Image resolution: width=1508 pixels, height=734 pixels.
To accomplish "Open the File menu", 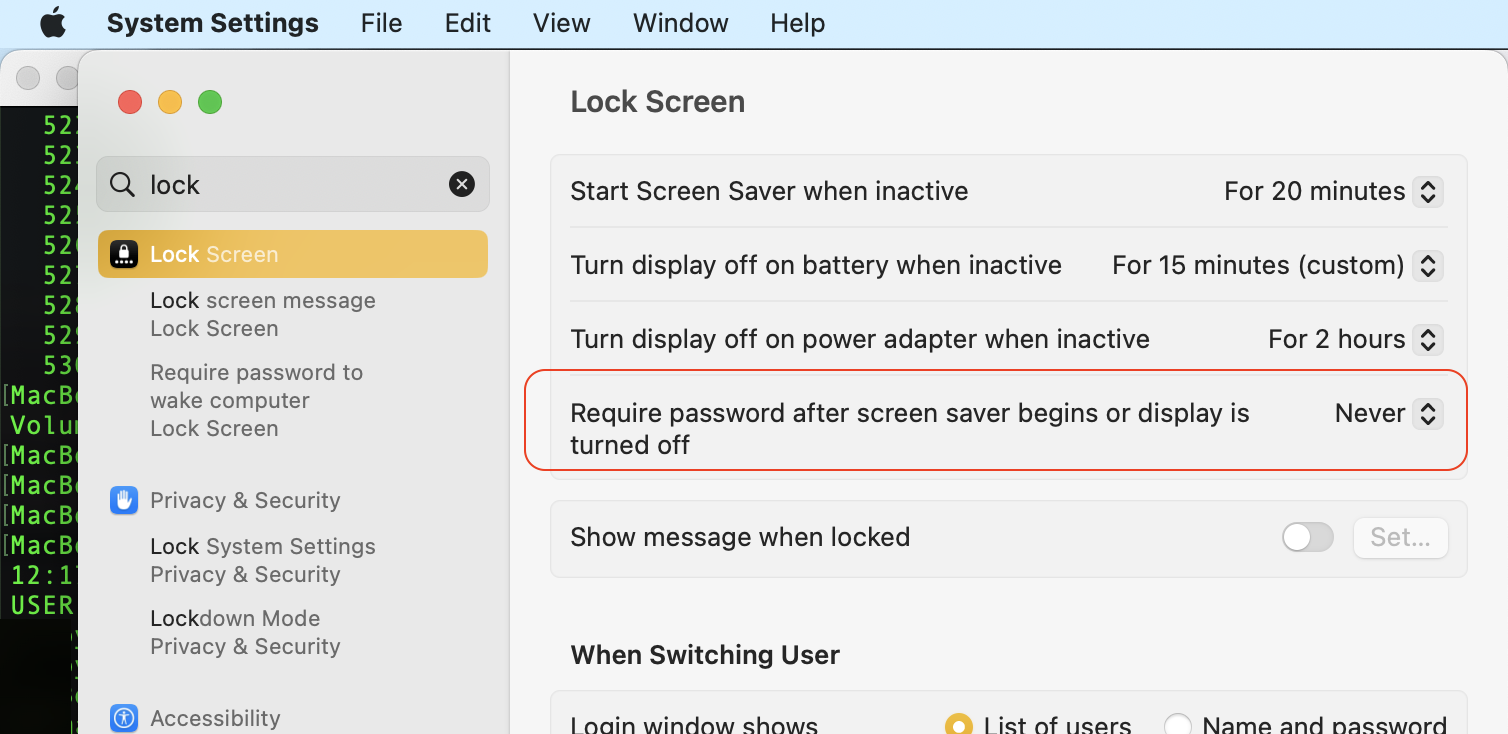I will (x=381, y=23).
